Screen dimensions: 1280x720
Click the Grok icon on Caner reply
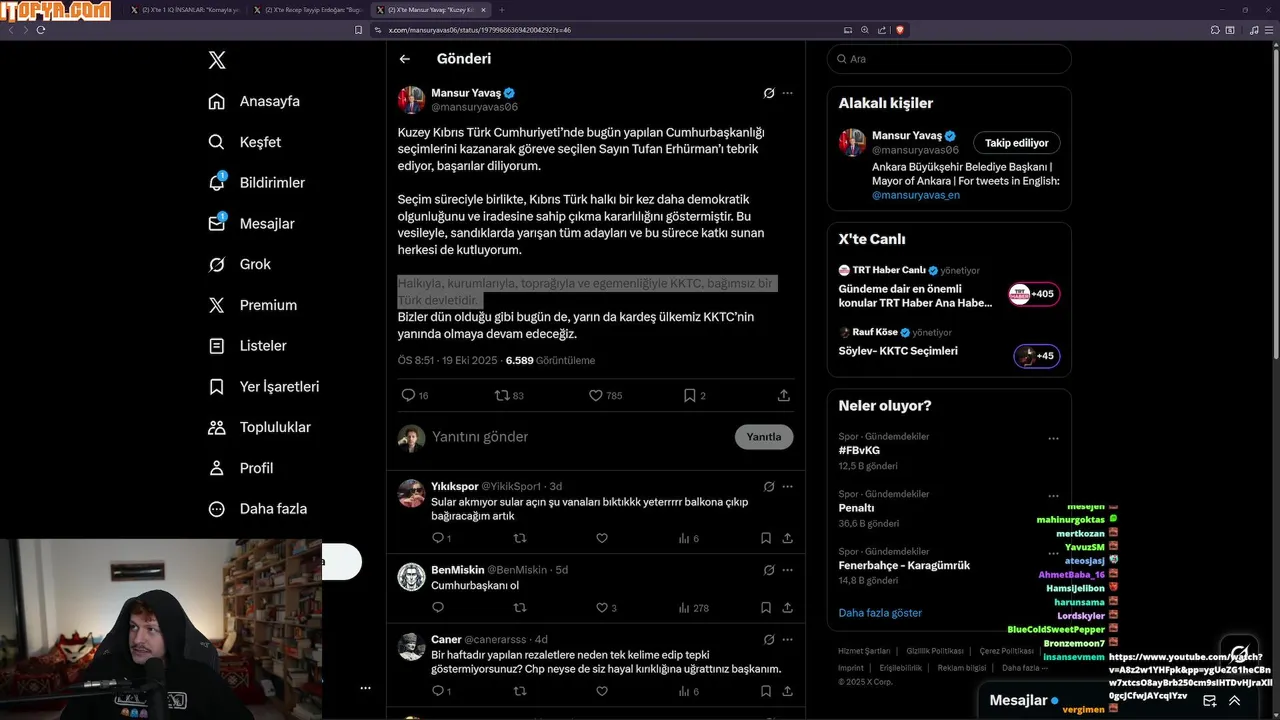click(x=769, y=639)
